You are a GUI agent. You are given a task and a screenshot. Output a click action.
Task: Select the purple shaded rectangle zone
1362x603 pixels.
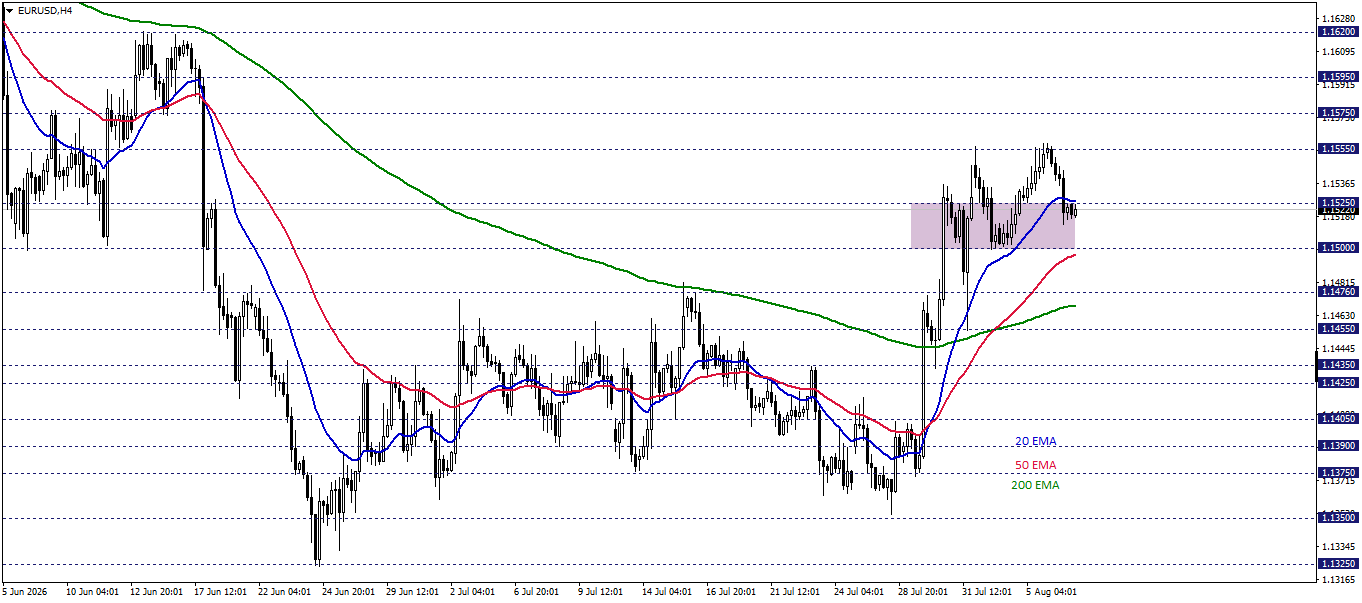(993, 225)
